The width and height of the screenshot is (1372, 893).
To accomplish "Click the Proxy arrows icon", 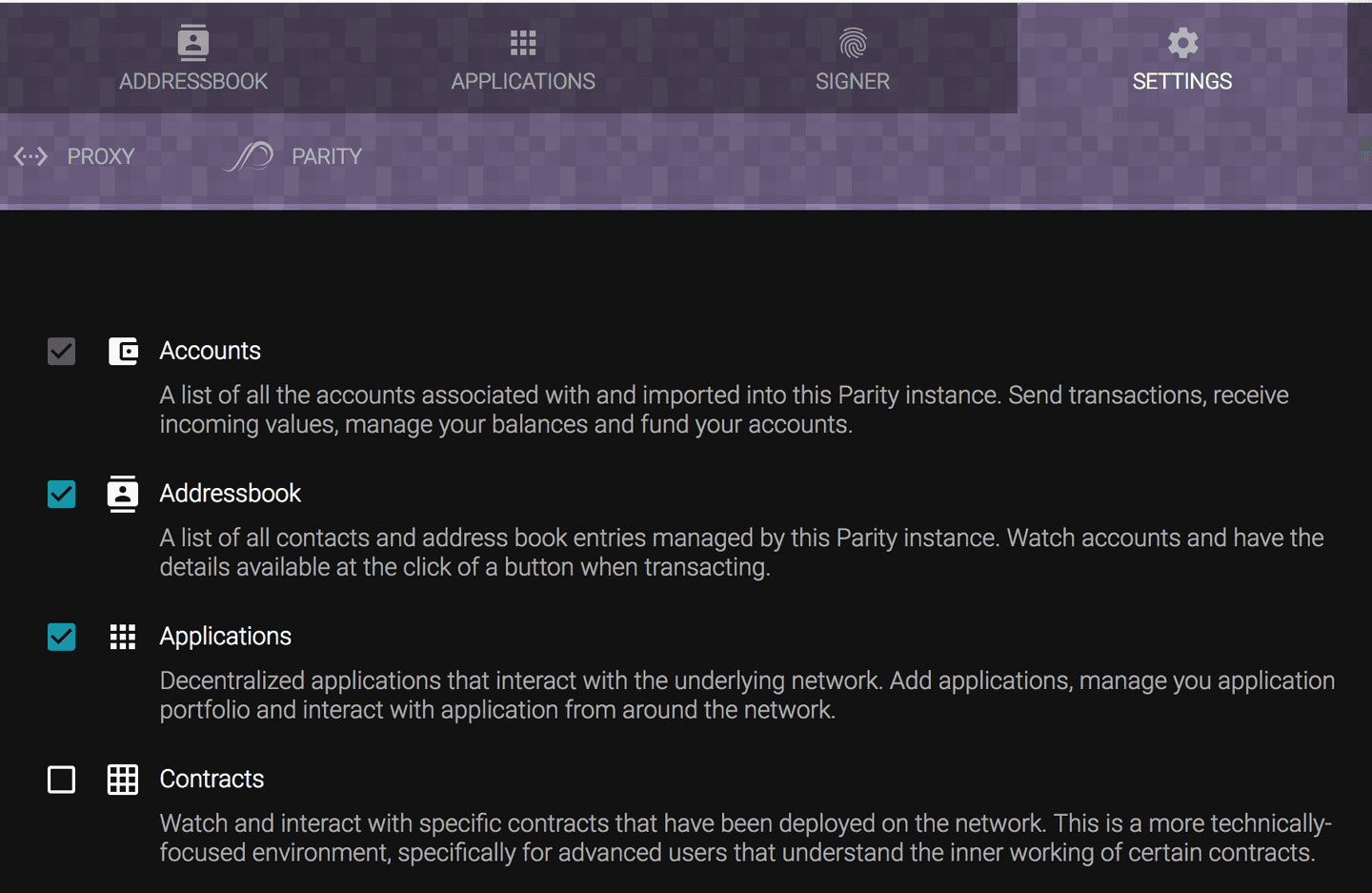I will [x=30, y=156].
